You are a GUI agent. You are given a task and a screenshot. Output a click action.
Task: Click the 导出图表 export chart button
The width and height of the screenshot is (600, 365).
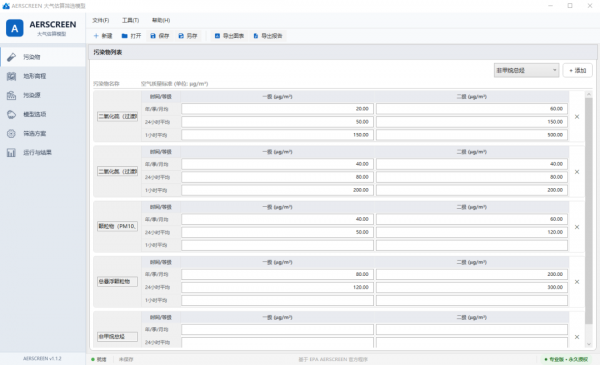pos(229,36)
